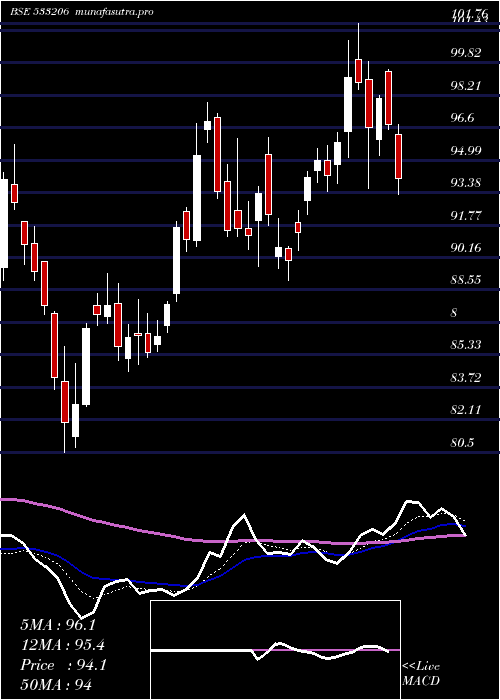This screenshot has height=700, width=500.
Task: Click the munafasutra.pro site label
Action: point(112,12)
